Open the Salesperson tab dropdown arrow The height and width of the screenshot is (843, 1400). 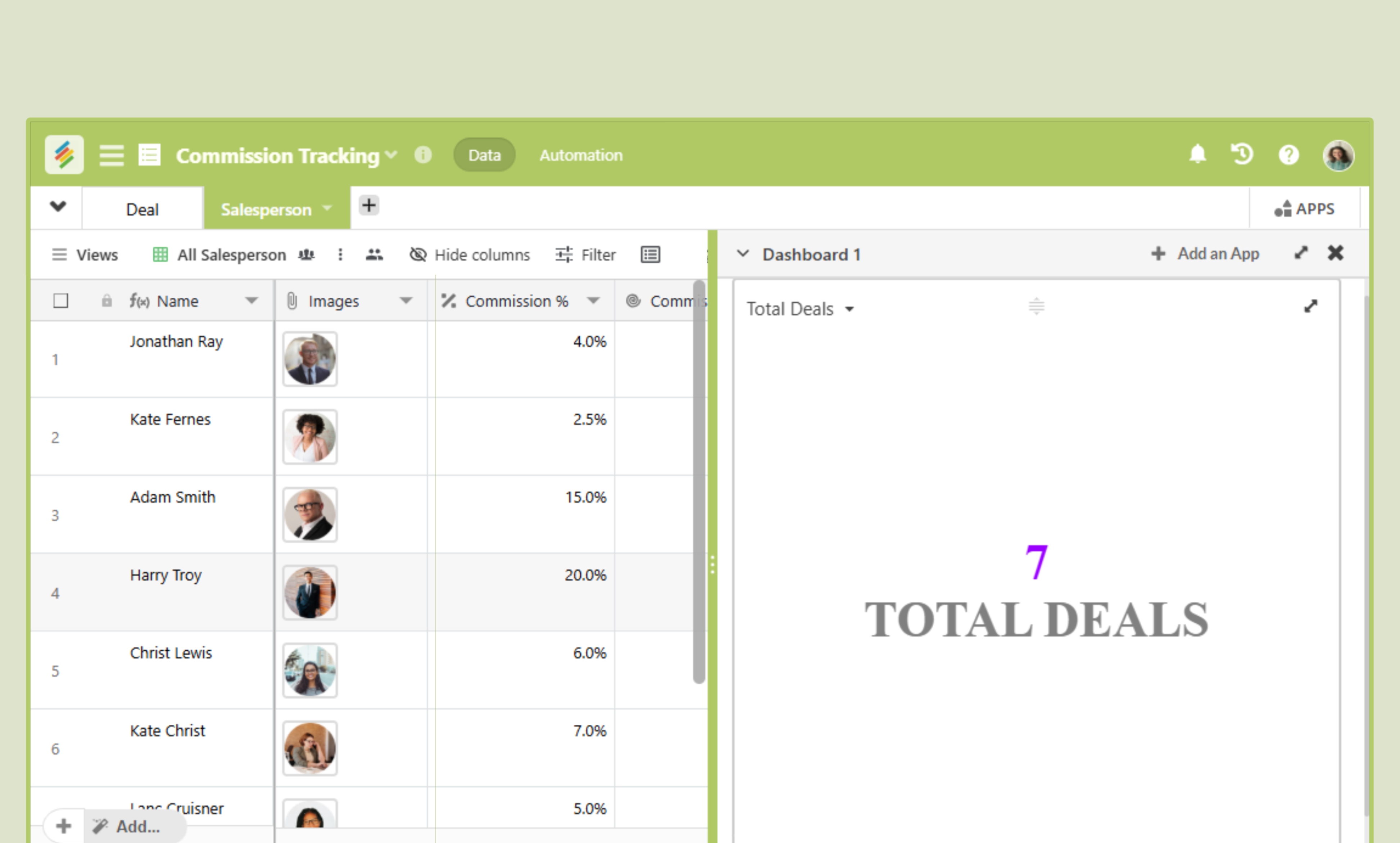tap(327, 209)
